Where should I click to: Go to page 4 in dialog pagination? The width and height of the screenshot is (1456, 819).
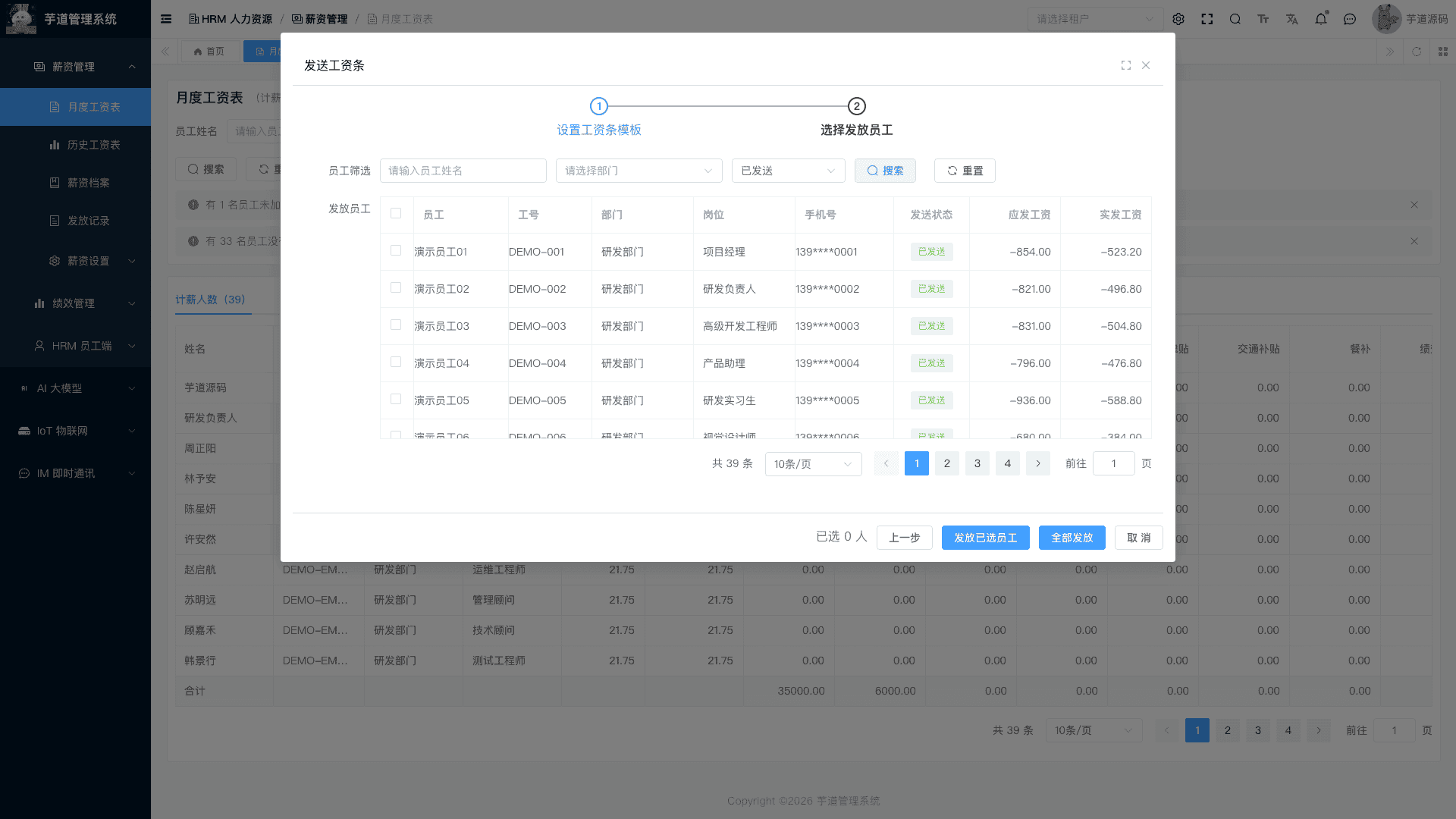point(1008,463)
